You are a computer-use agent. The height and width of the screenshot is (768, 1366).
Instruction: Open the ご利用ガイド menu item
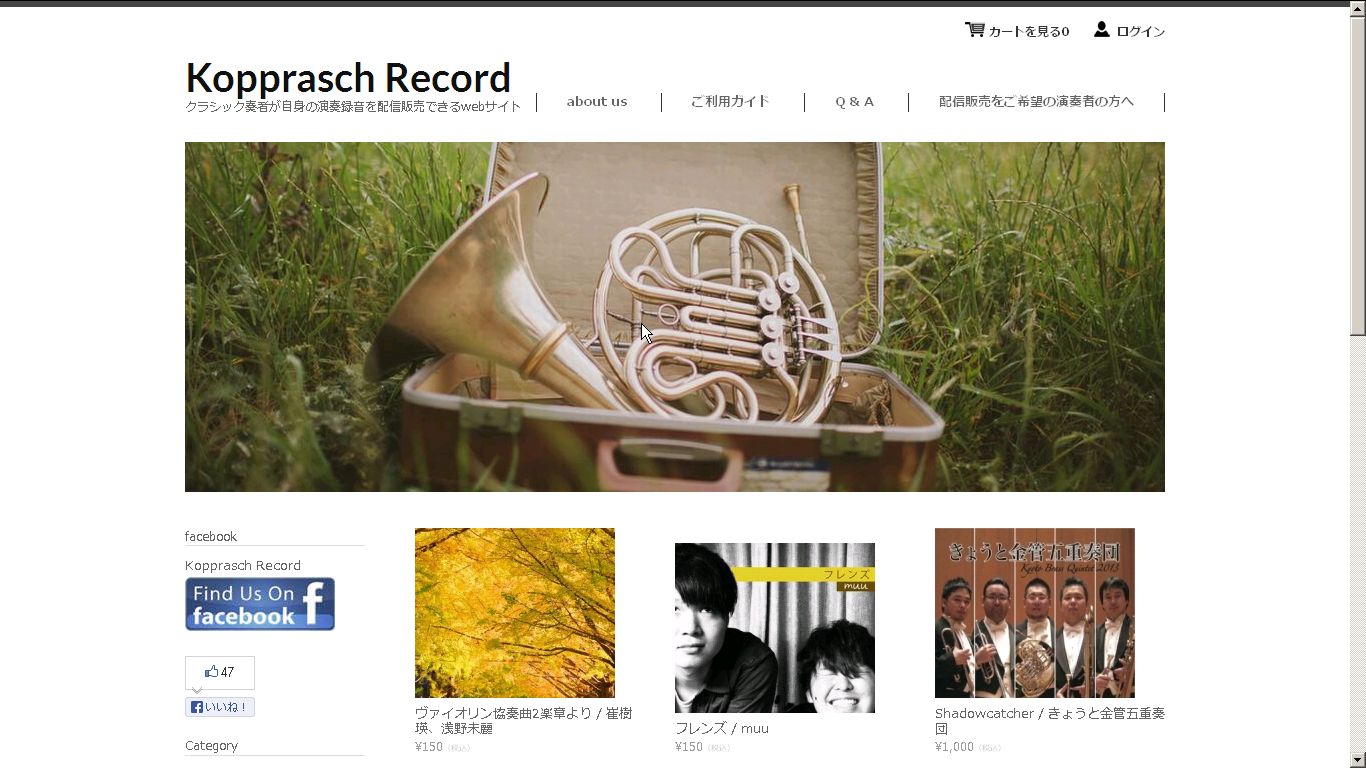(730, 101)
